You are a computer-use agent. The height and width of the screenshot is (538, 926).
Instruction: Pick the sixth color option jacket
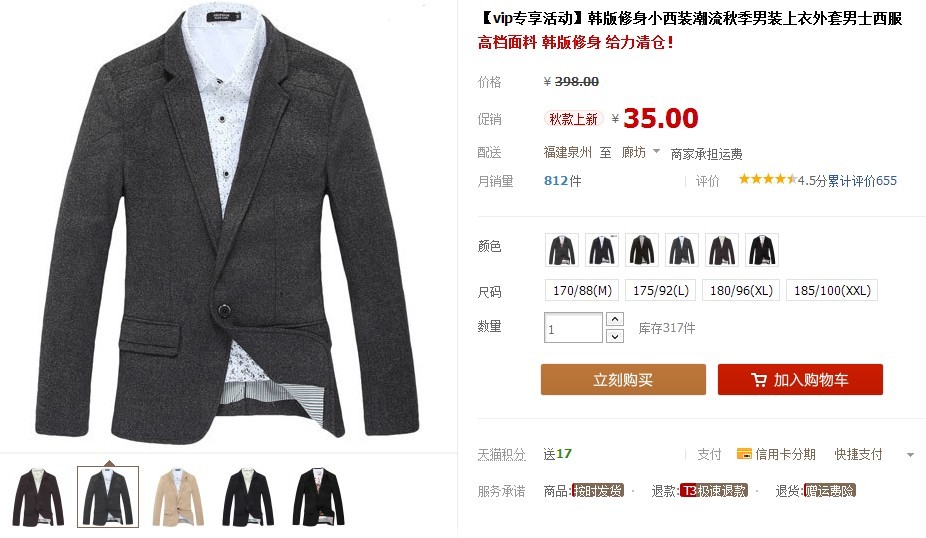tap(762, 250)
